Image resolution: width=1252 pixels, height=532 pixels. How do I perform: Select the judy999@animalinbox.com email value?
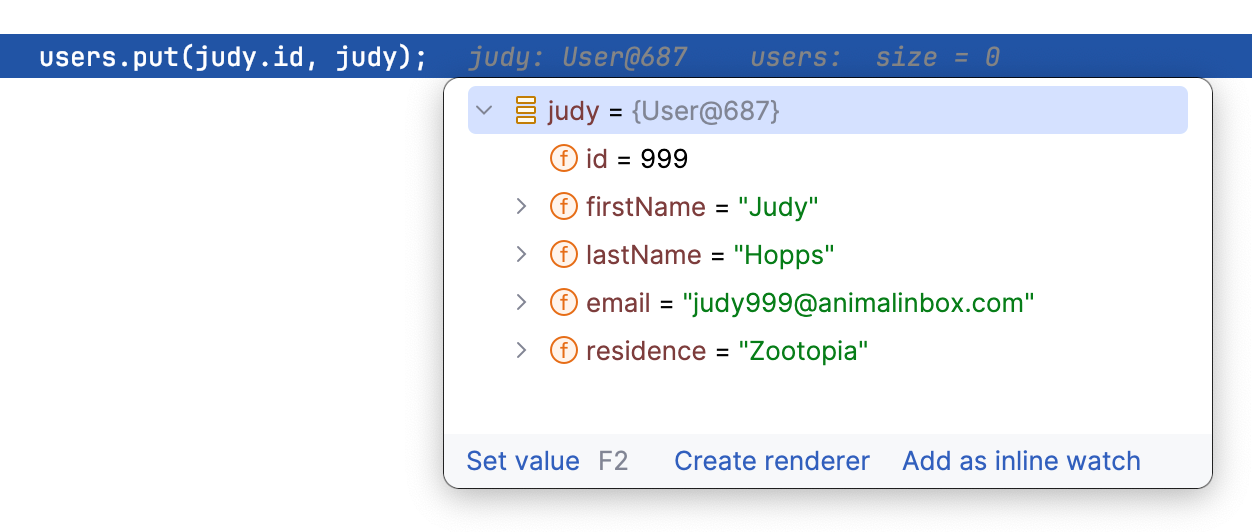point(858,303)
